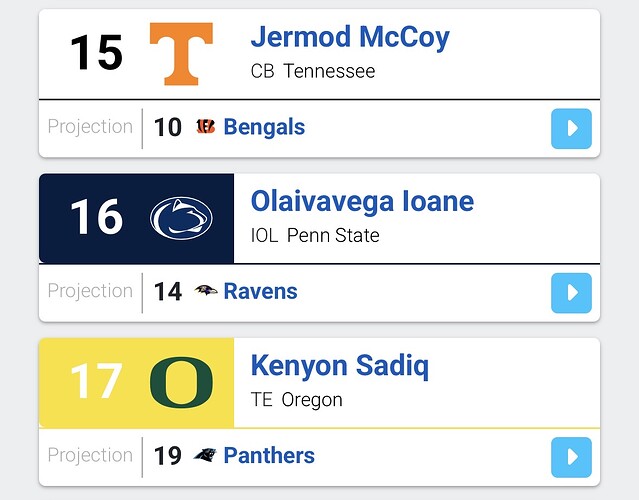Click the green Oregon O logo

(x=181, y=382)
